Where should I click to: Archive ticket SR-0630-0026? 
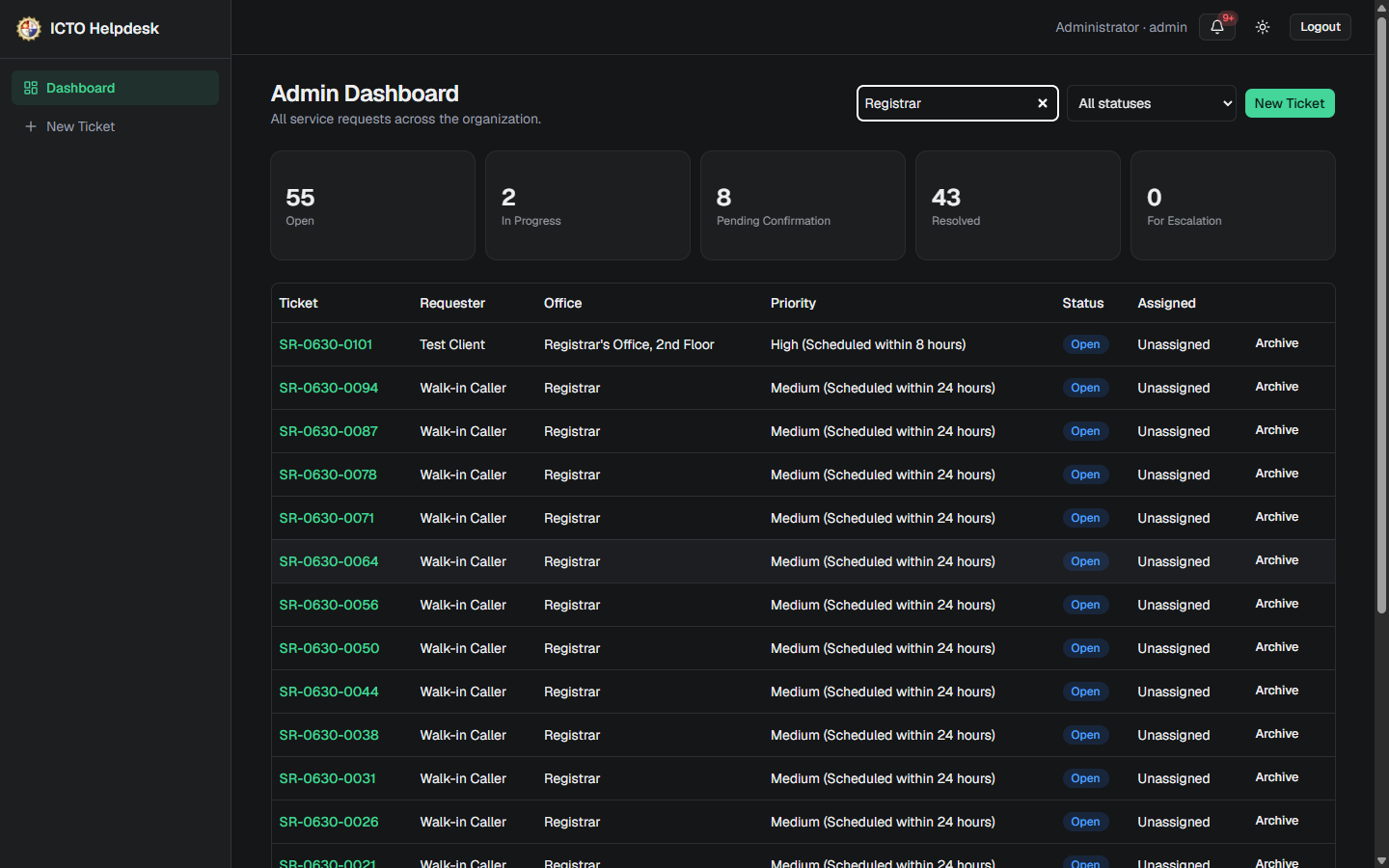(x=1277, y=821)
